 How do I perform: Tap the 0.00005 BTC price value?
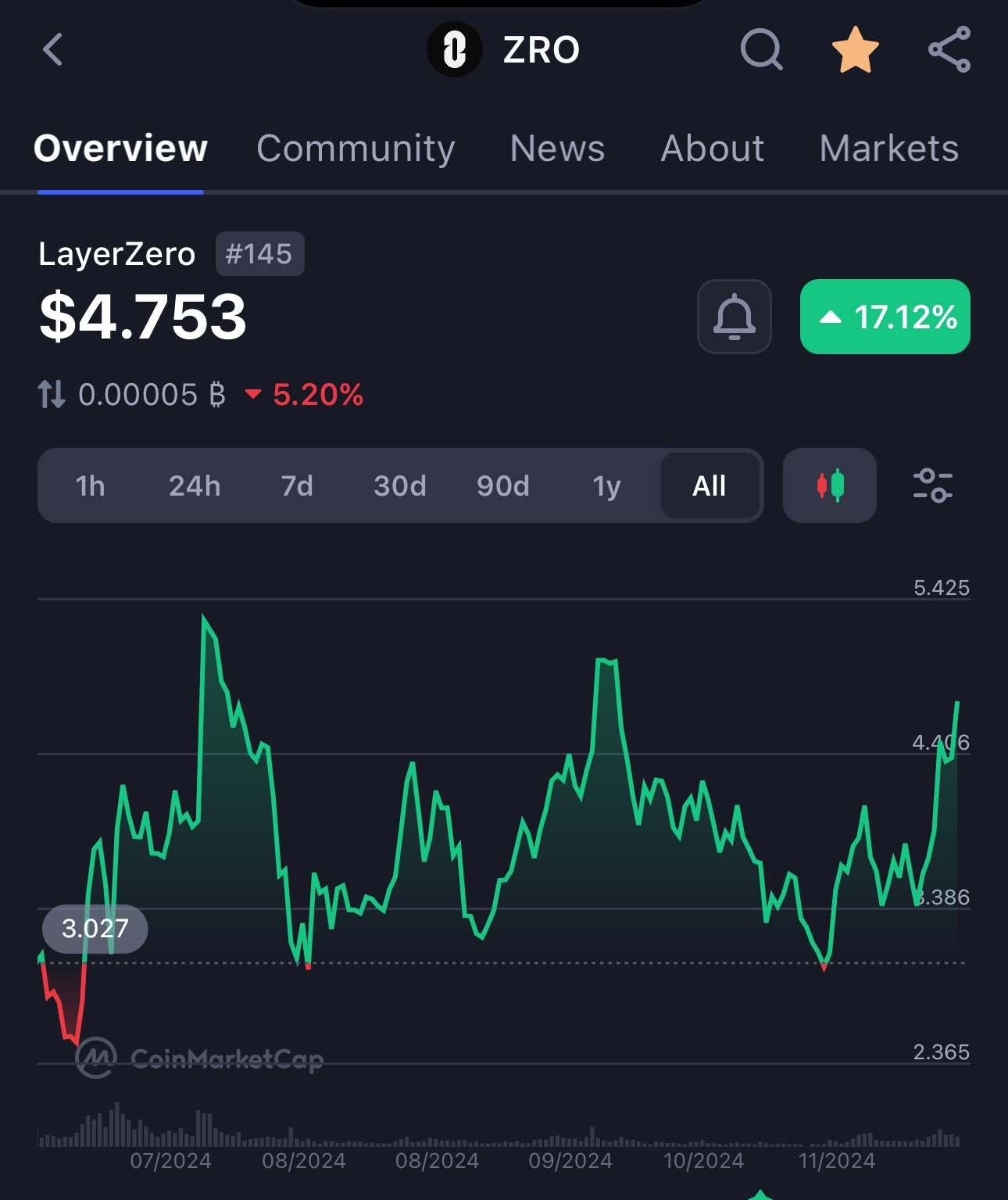coord(152,394)
